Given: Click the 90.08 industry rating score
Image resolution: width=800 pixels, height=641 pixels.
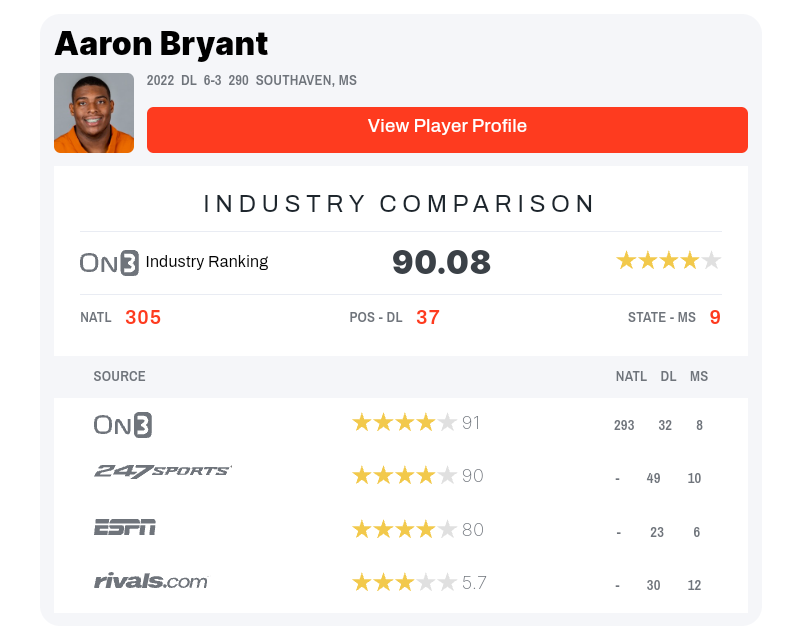Looking at the screenshot, I should pyautogui.click(x=441, y=262).
